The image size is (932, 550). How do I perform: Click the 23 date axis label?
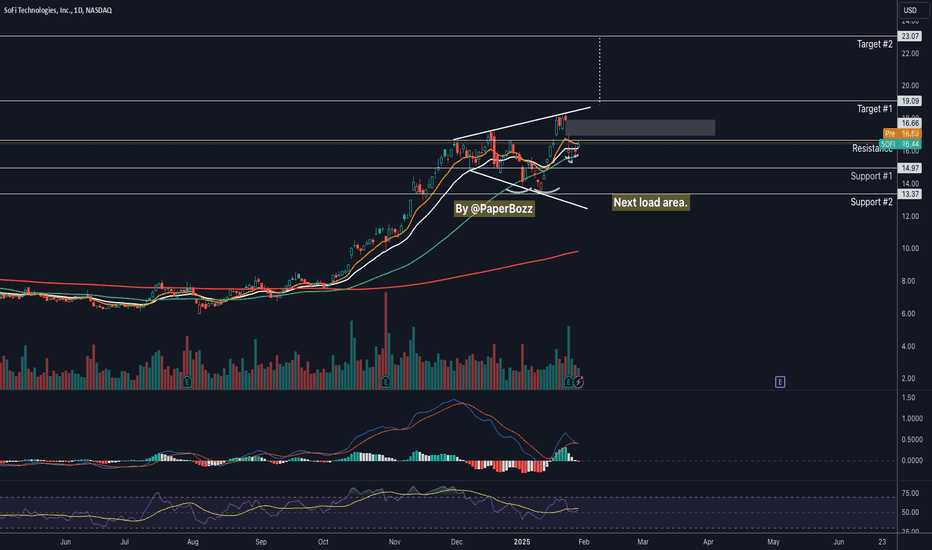[883, 542]
